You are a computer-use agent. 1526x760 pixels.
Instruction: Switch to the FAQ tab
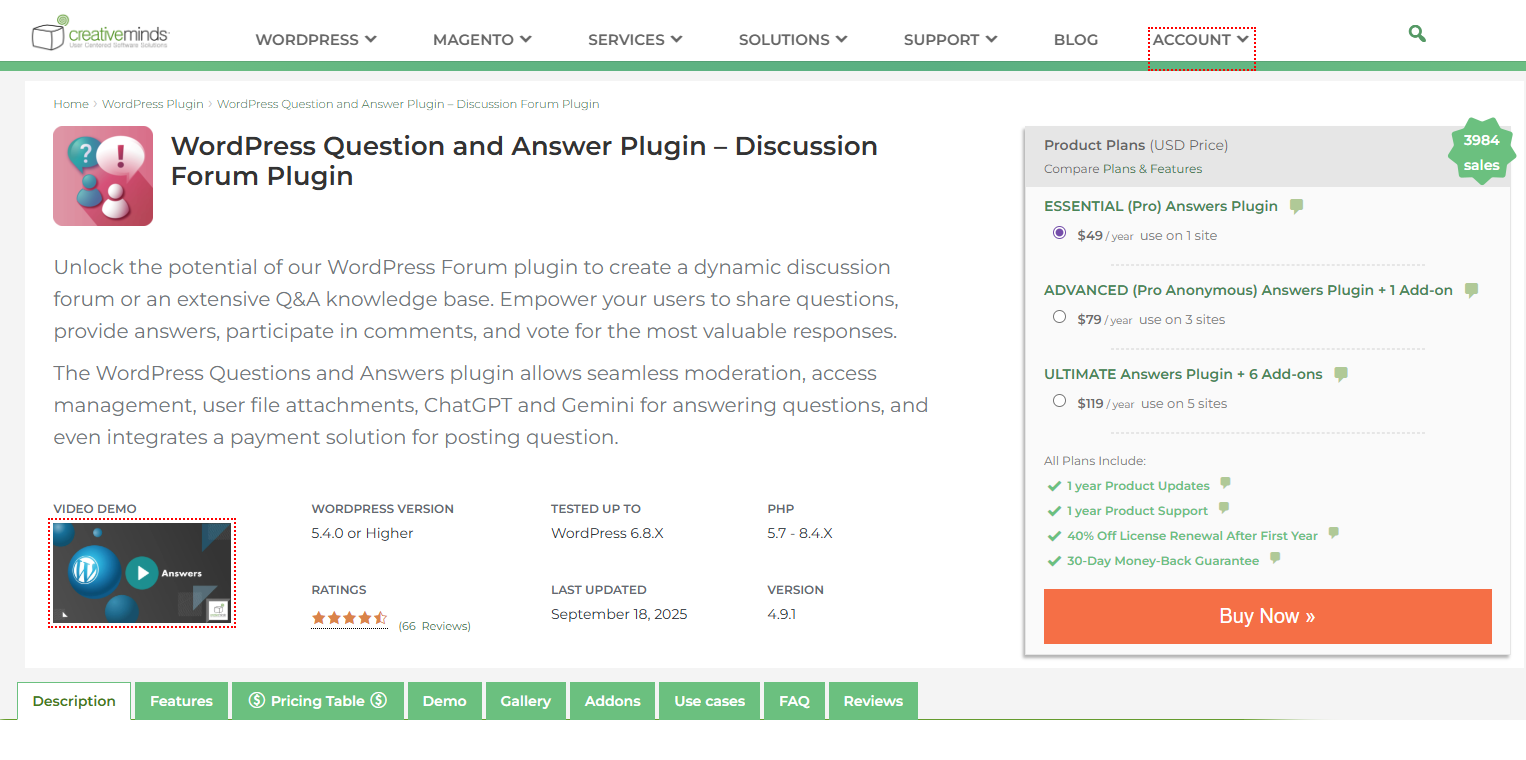click(794, 700)
